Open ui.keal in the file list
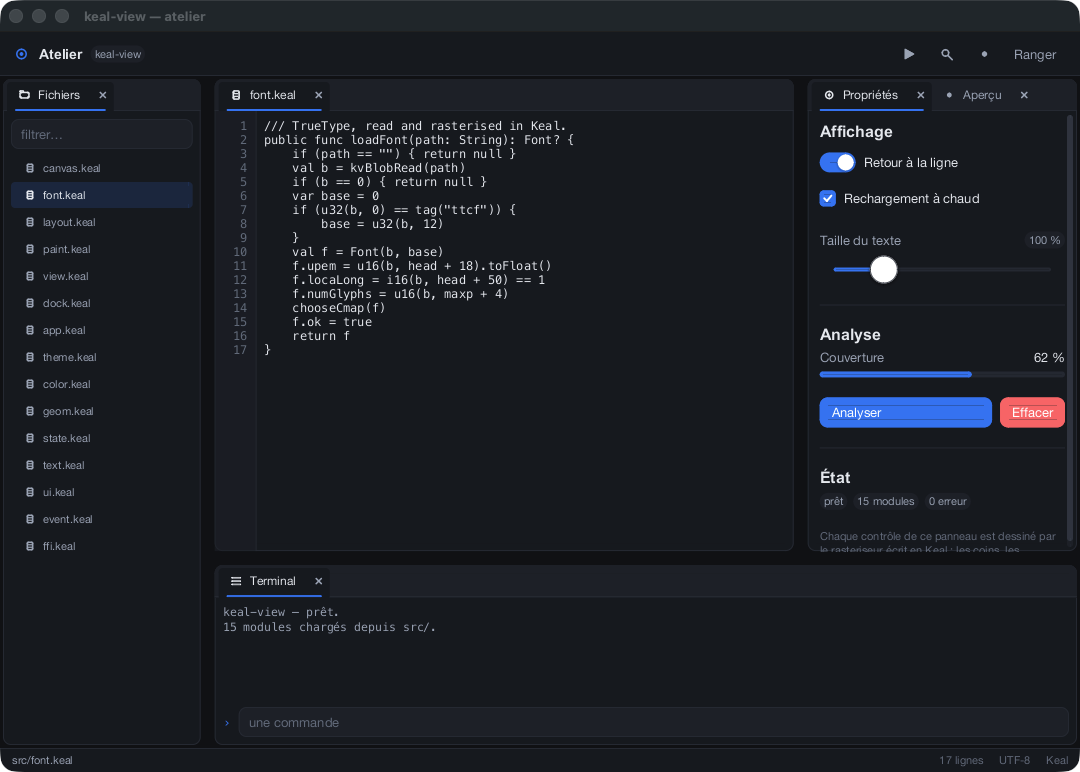 102,492
